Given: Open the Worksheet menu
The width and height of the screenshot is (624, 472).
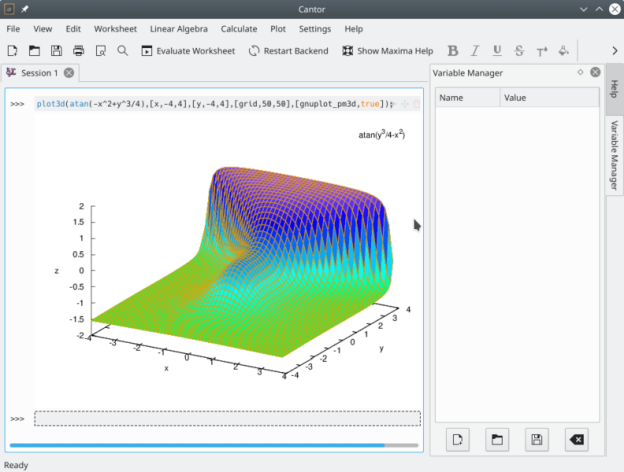Looking at the screenshot, I should click(x=115, y=29).
